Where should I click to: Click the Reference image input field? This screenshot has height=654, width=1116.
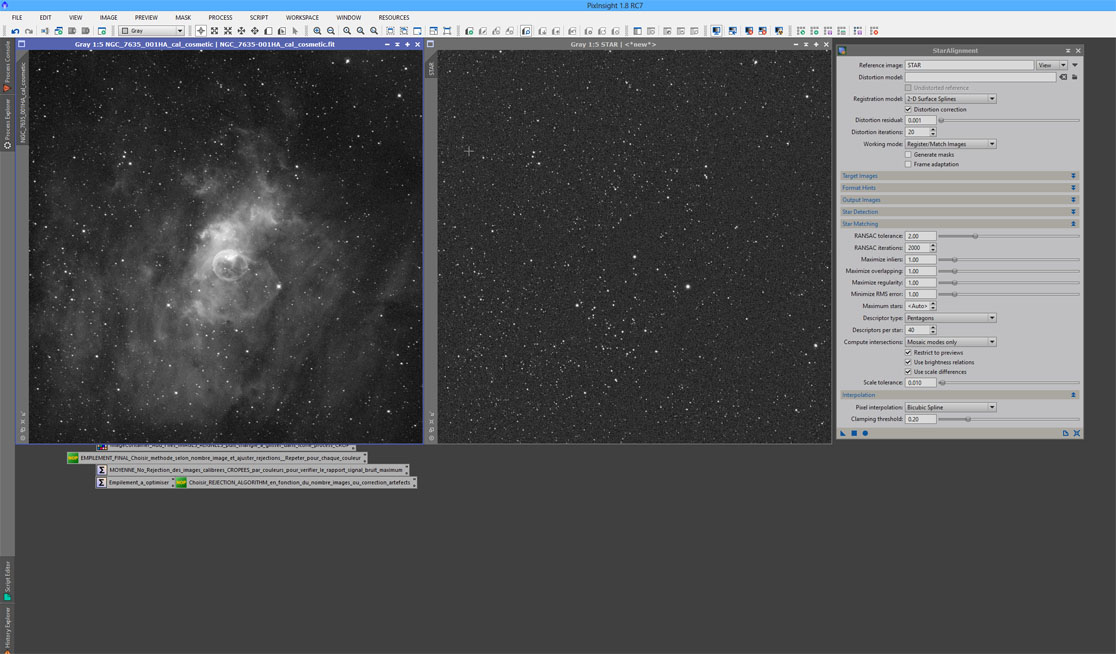(969, 65)
